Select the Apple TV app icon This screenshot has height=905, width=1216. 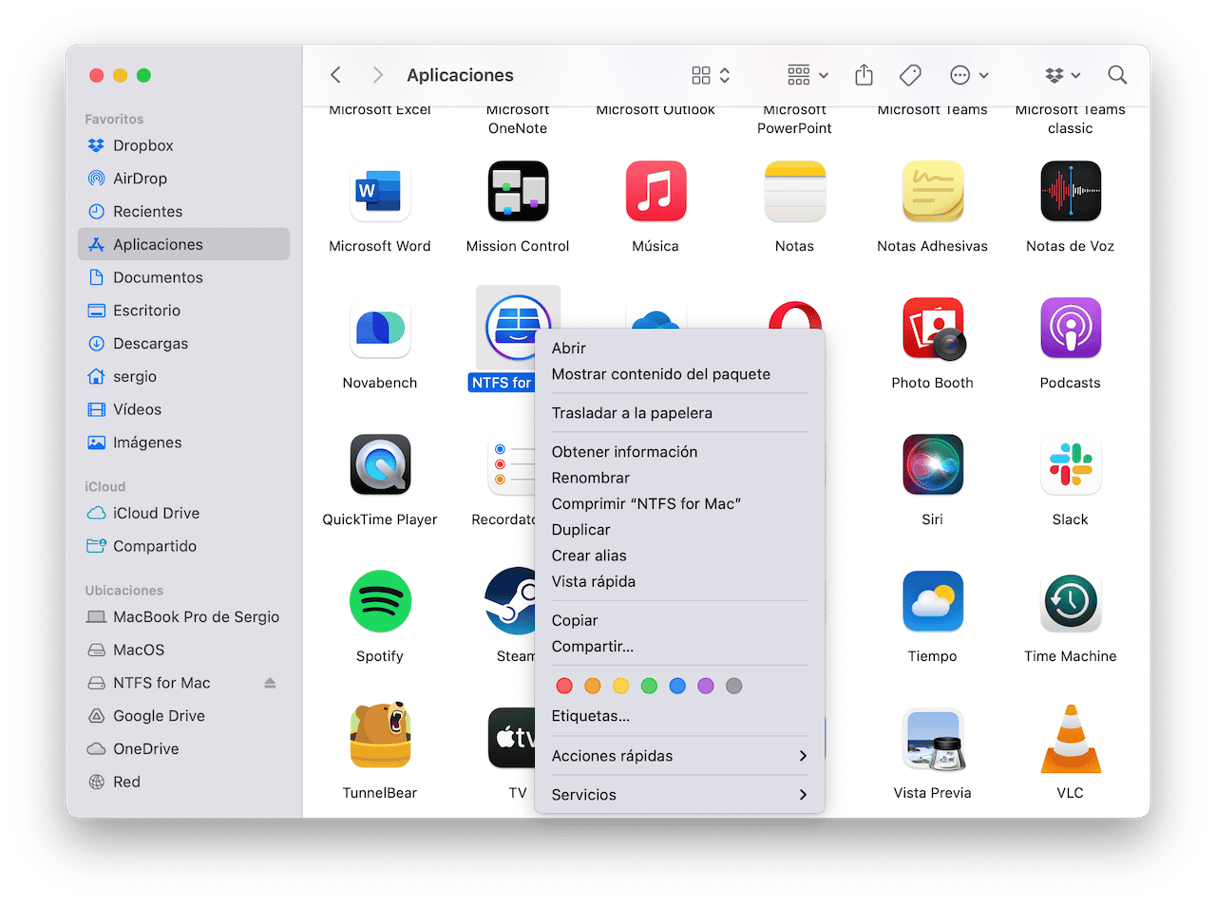coord(511,738)
